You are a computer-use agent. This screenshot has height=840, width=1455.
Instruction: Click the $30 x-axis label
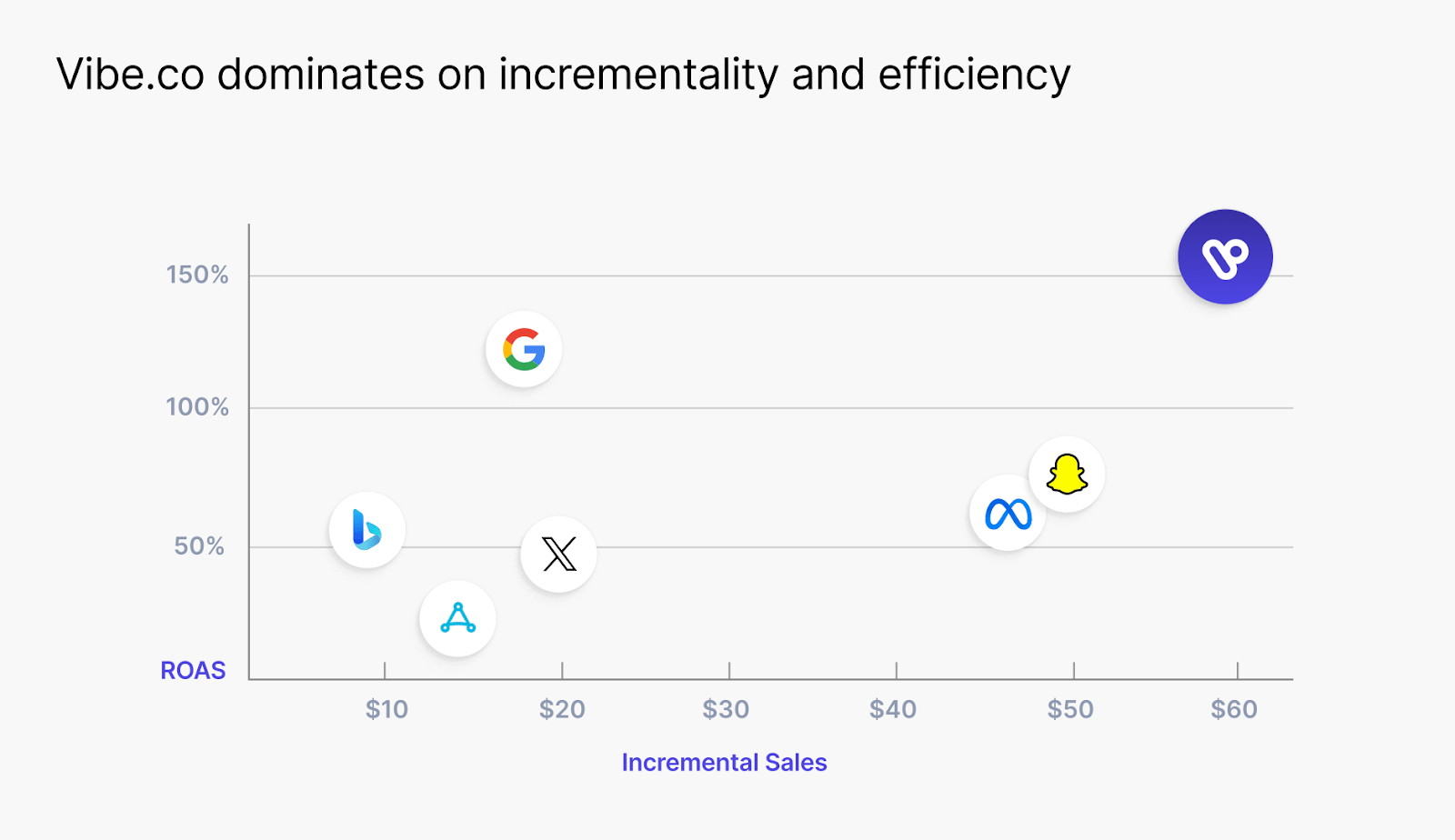(x=726, y=710)
